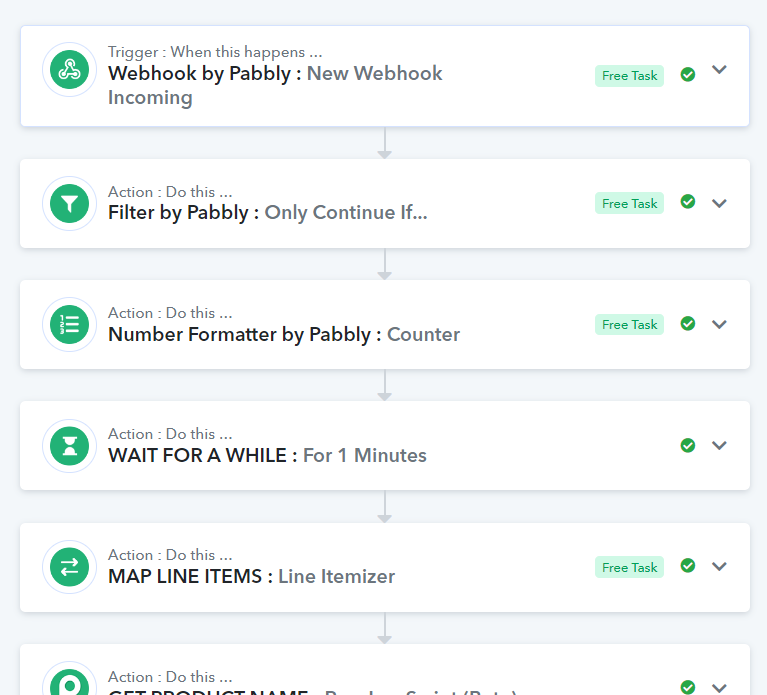767x695 pixels.
Task: Click Free Task badge on Line Itemizer step
Action: point(629,567)
